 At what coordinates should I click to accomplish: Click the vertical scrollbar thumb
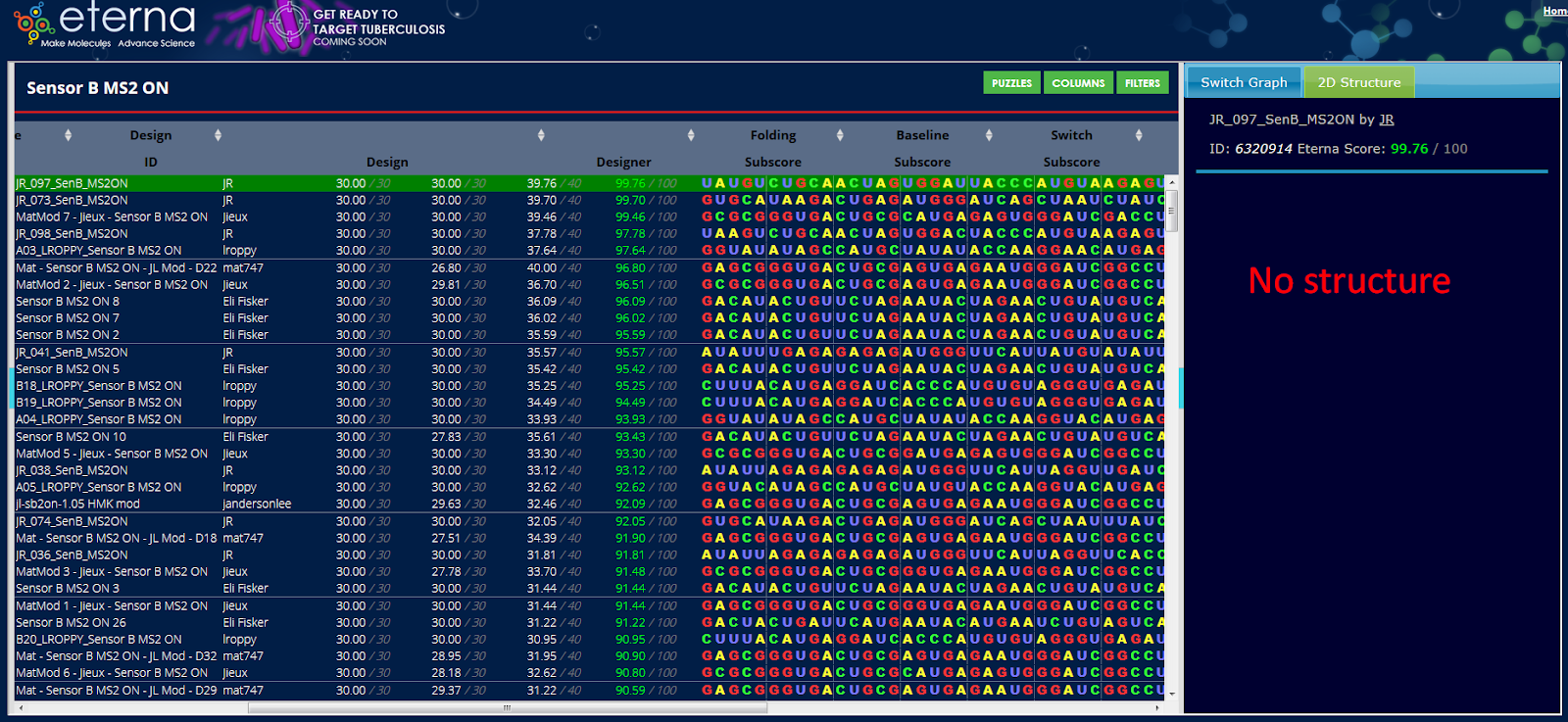coord(1172,211)
